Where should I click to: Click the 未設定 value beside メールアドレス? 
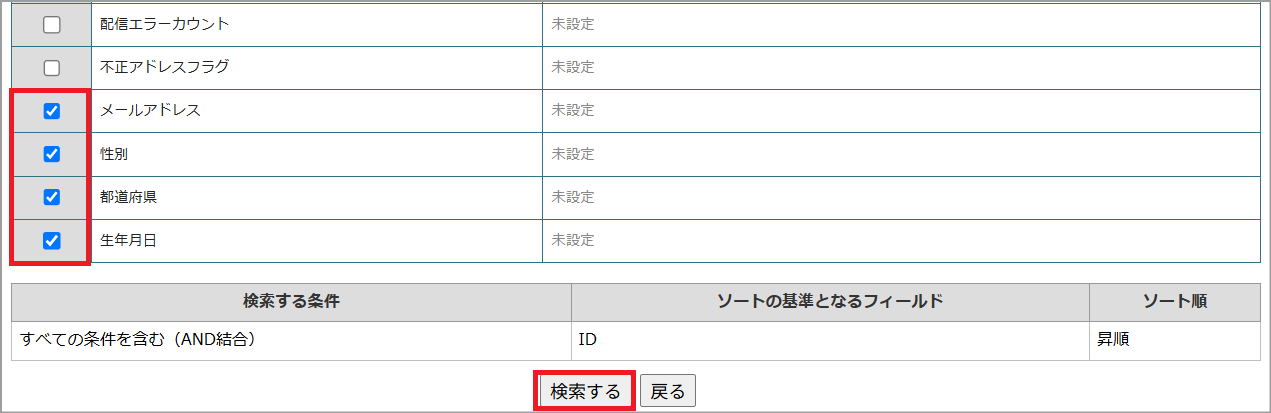pyautogui.click(x=573, y=110)
